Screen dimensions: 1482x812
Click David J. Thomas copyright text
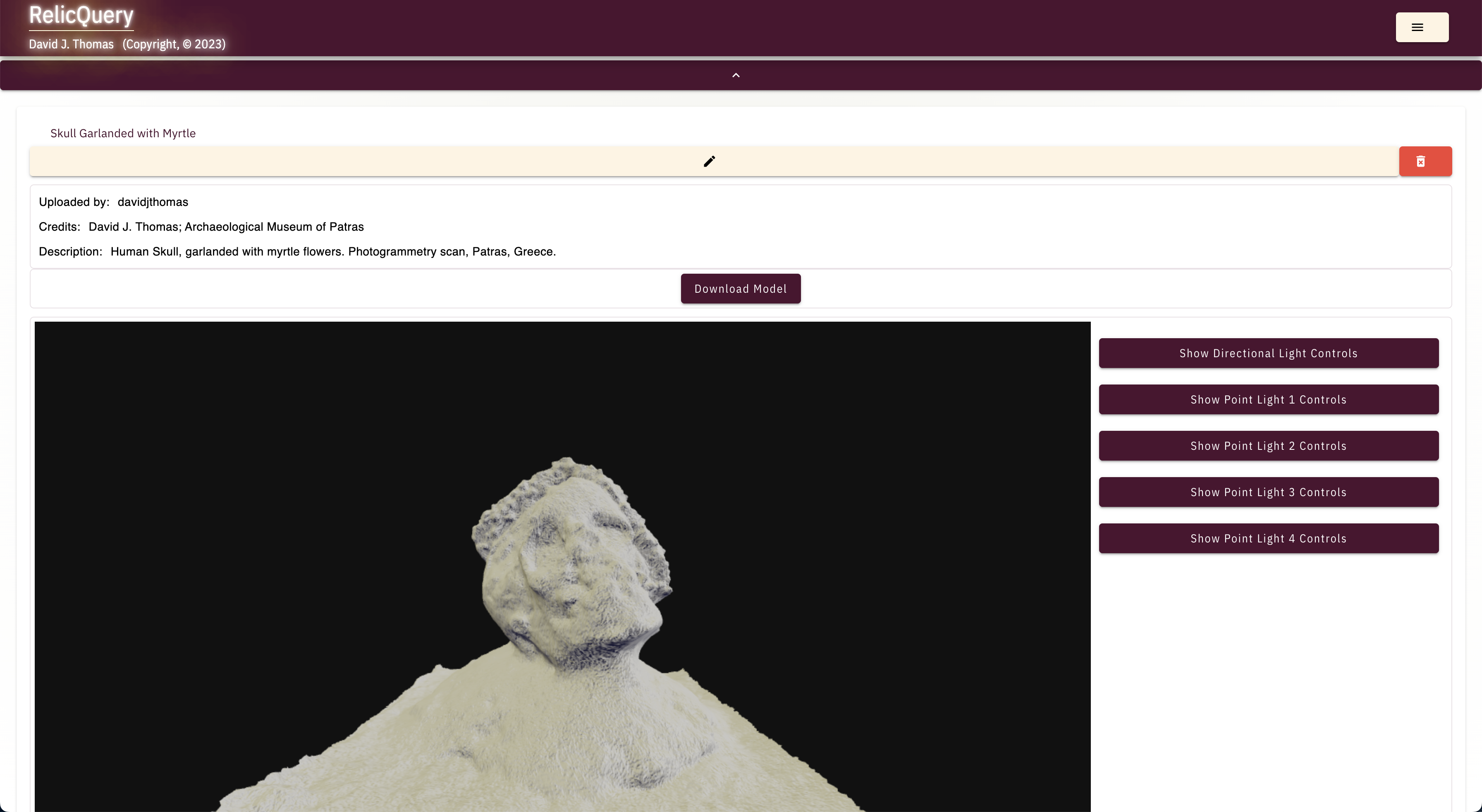pyautogui.click(x=127, y=44)
